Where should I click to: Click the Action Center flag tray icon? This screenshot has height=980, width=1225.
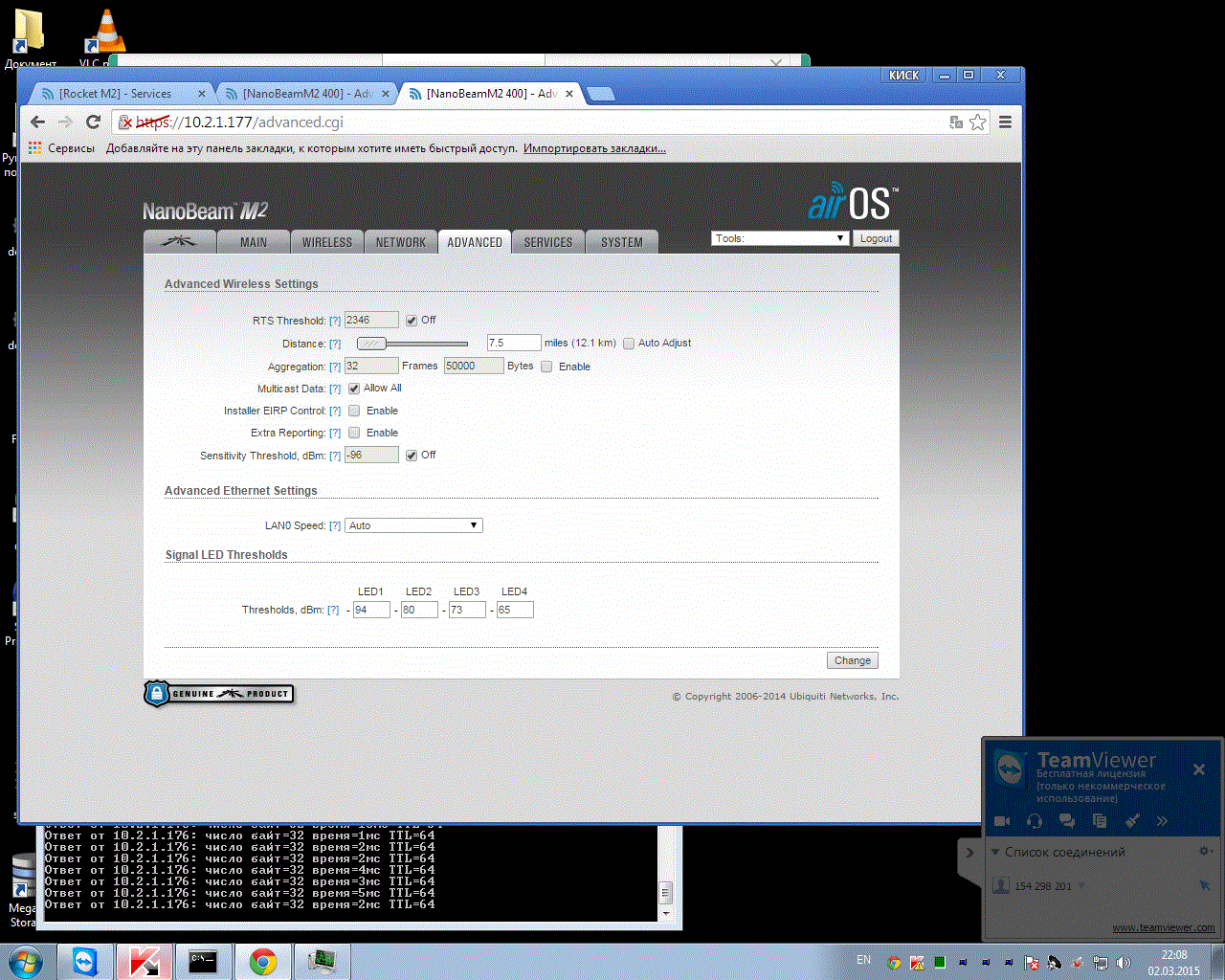1031,962
